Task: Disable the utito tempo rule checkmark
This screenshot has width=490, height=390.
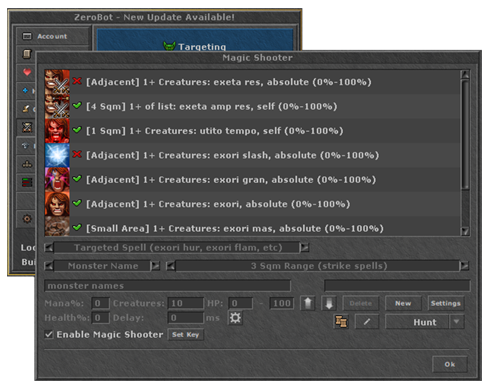Action: (x=77, y=130)
